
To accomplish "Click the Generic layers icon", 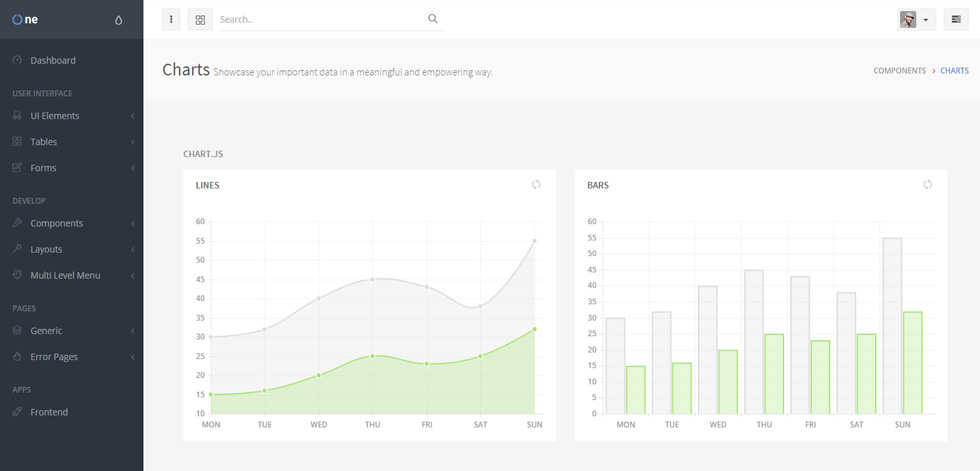I will click(x=18, y=330).
